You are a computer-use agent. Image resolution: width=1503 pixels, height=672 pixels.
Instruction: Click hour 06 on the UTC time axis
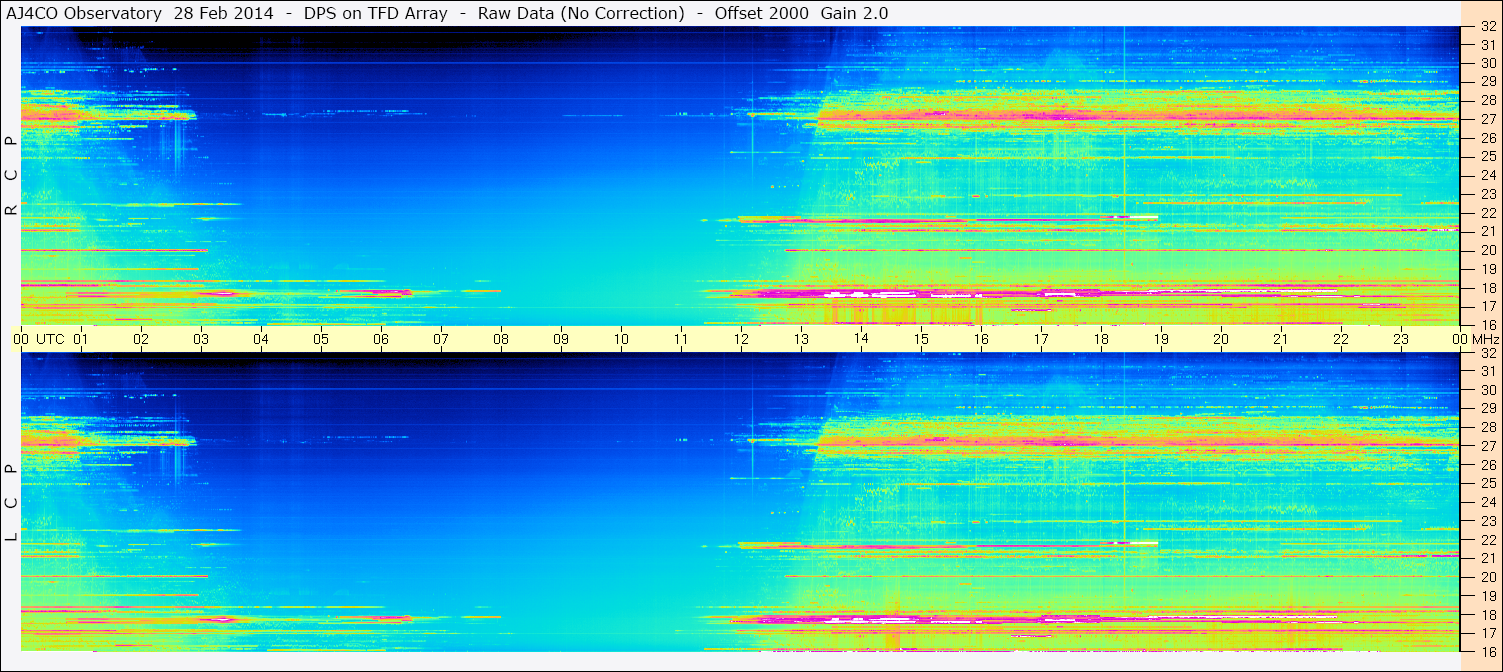pyautogui.click(x=381, y=339)
